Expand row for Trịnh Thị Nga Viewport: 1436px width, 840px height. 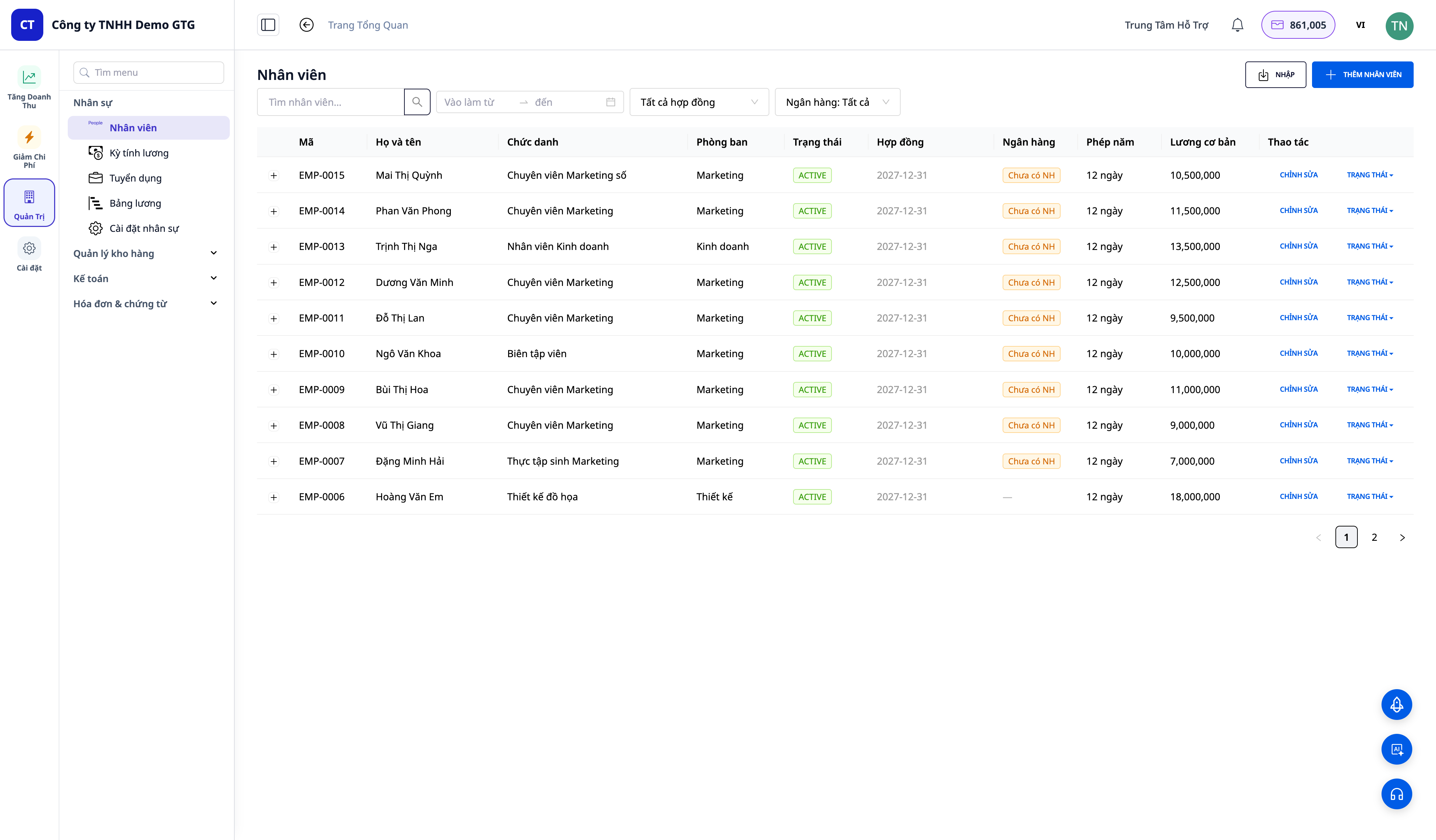click(273, 247)
